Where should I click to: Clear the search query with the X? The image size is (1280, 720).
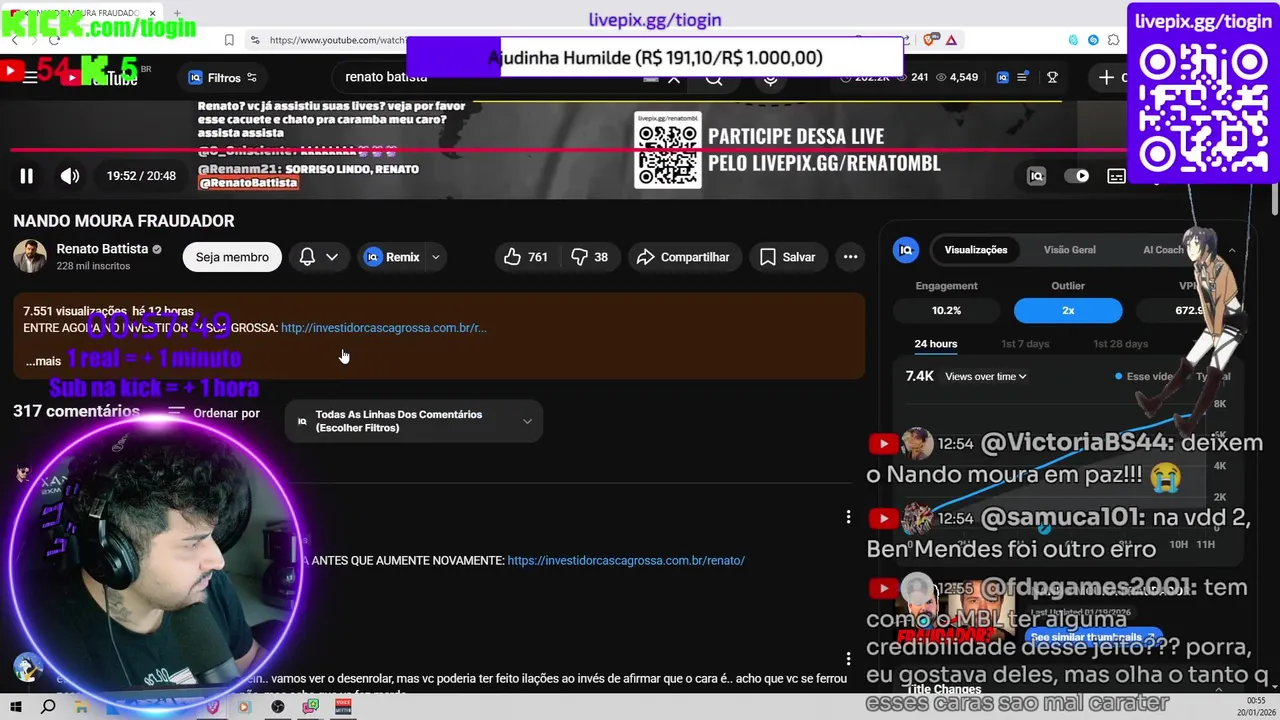tap(674, 77)
